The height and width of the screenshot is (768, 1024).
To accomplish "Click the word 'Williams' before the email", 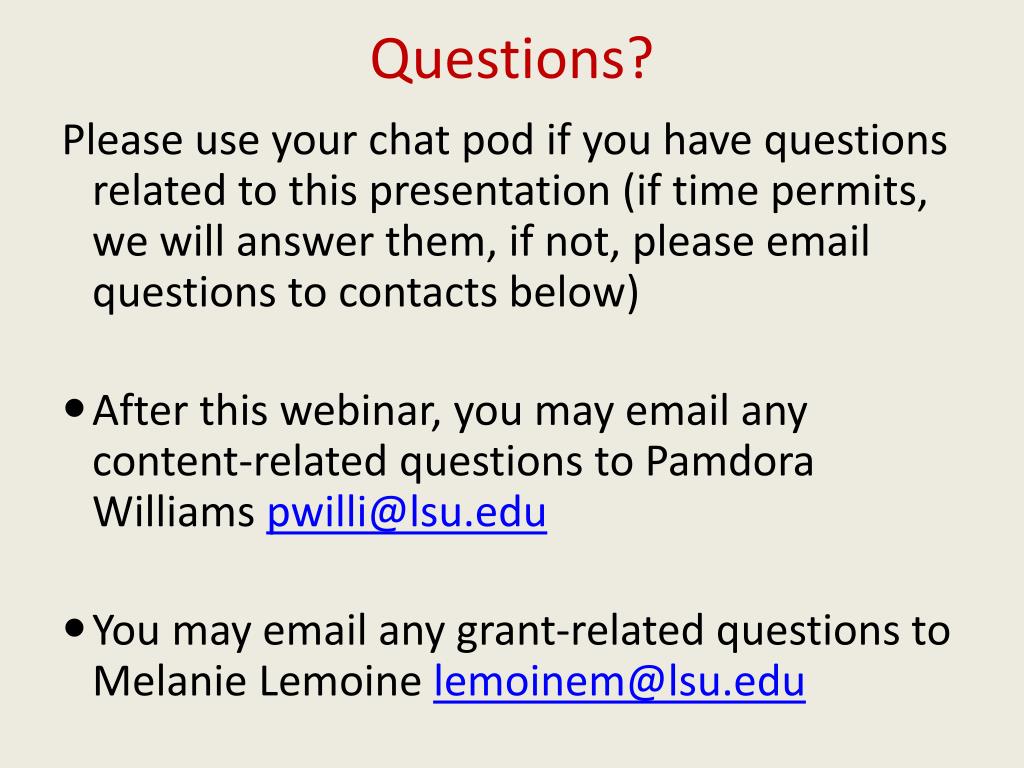I will [174, 513].
